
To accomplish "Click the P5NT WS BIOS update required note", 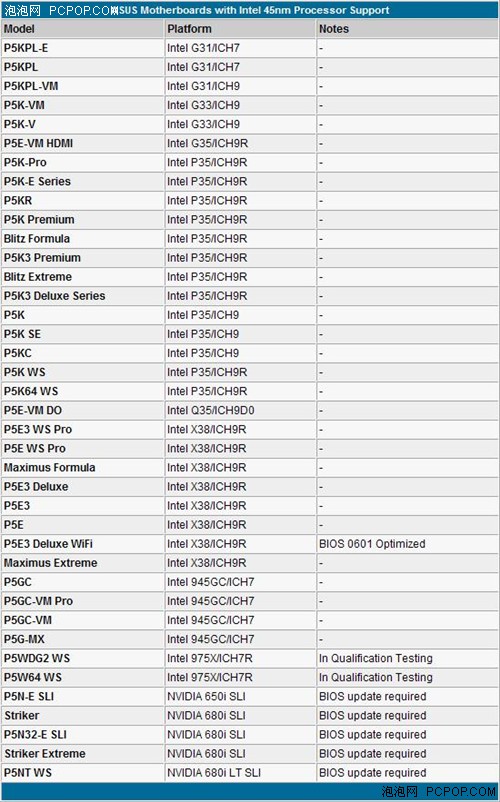I will pyautogui.click(x=373, y=772).
